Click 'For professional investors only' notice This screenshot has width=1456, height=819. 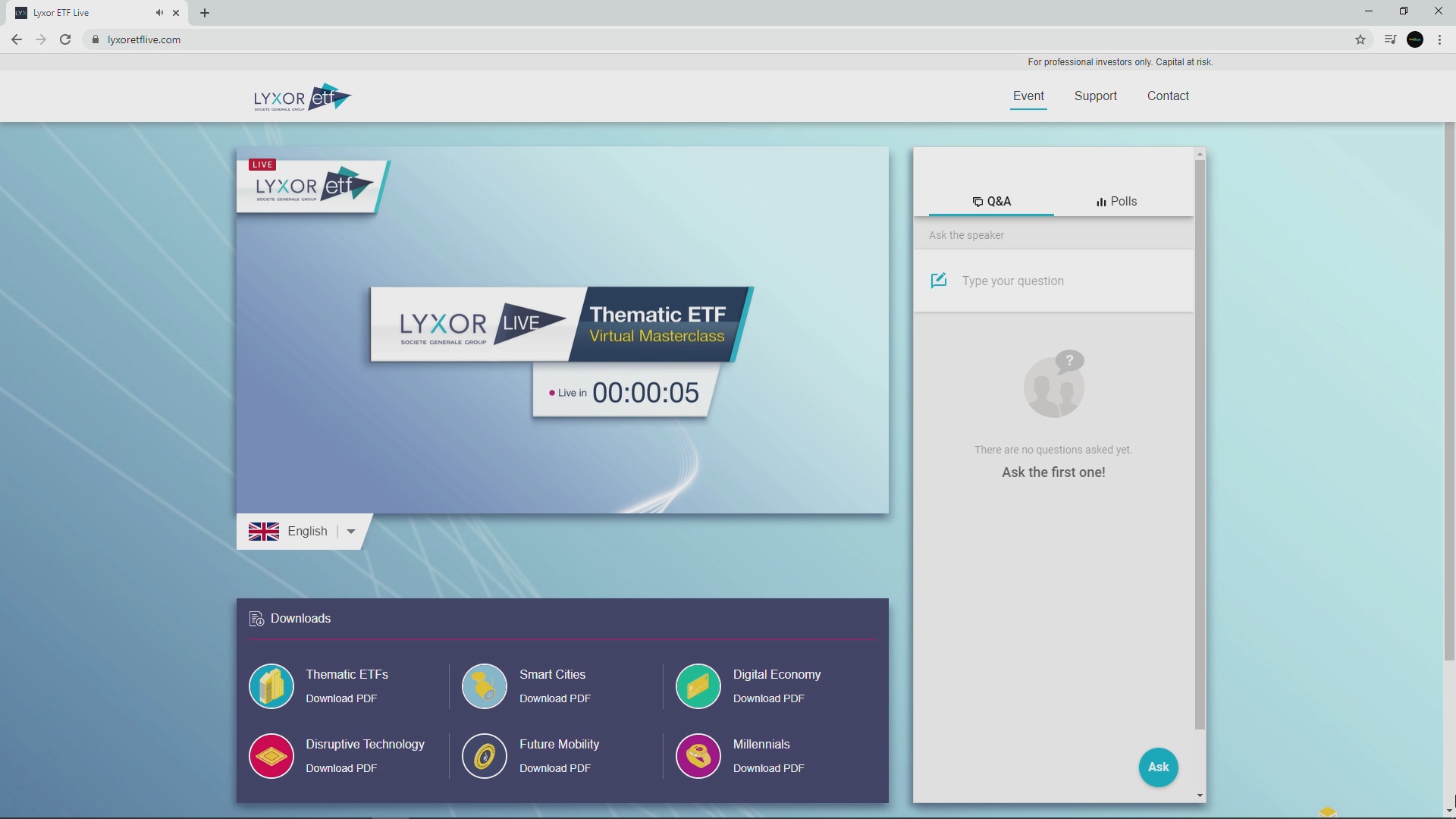1120,62
